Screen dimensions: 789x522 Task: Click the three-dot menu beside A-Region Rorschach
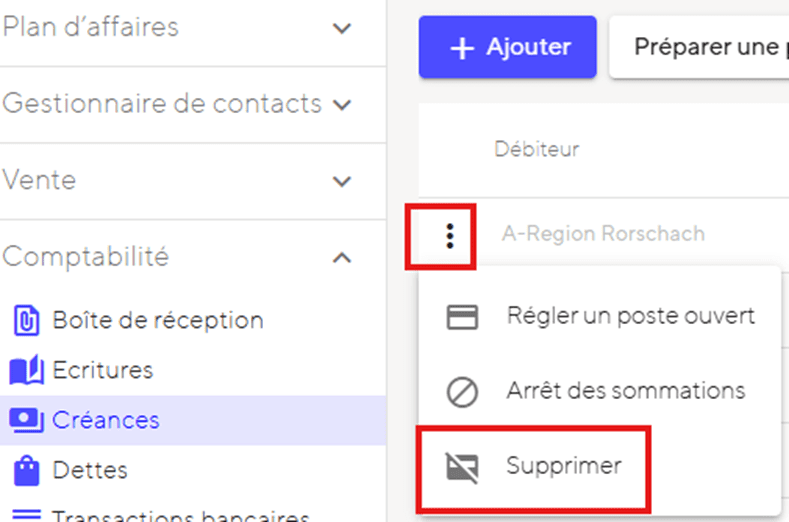449,235
